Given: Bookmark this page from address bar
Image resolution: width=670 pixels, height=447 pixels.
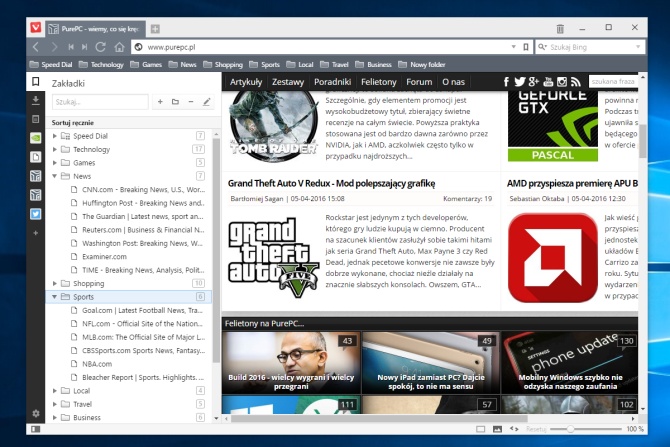Looking at the screenshot, I should [x=526, y=47].
